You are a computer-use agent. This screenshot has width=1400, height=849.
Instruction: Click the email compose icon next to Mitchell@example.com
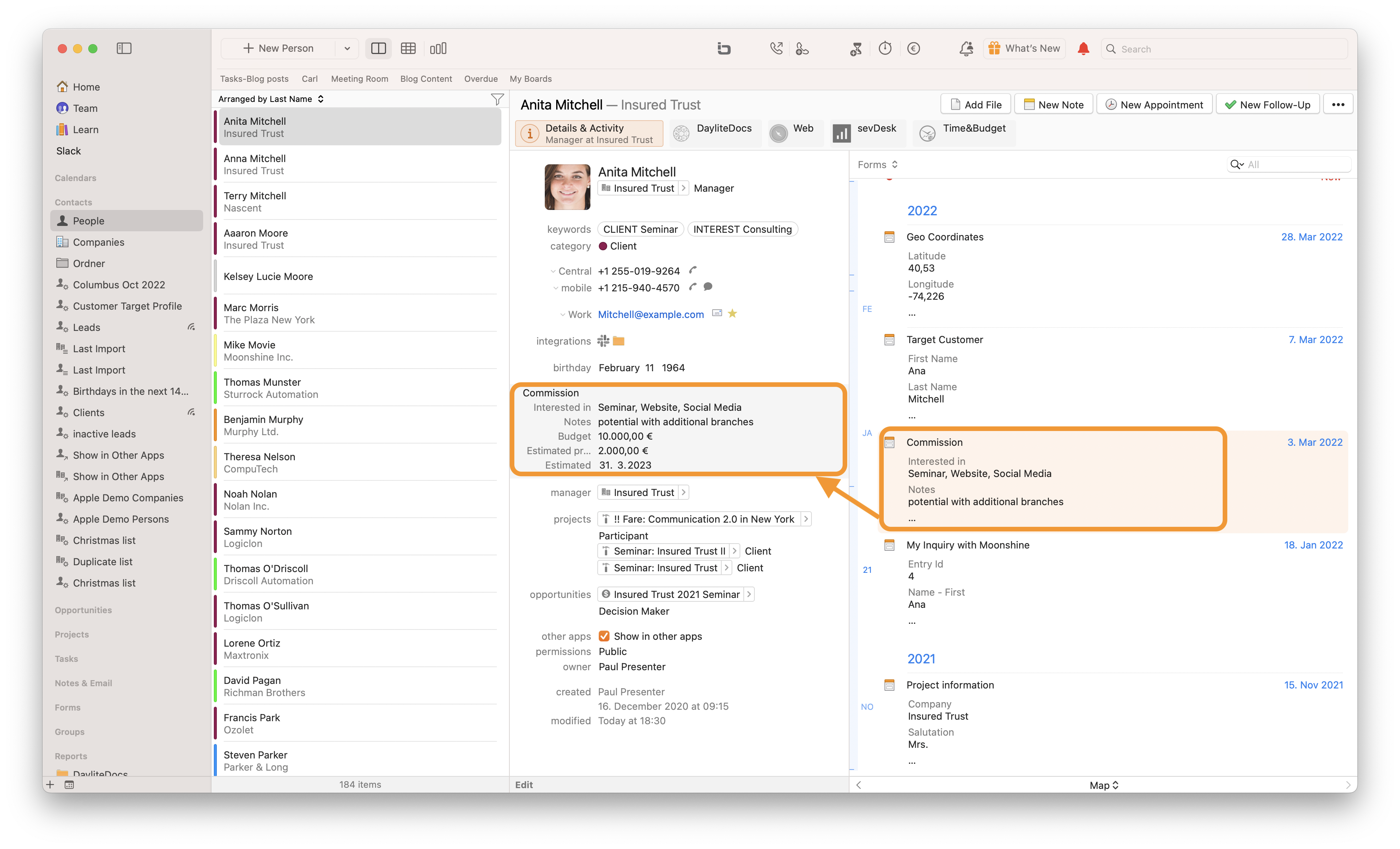coord(717,313)
